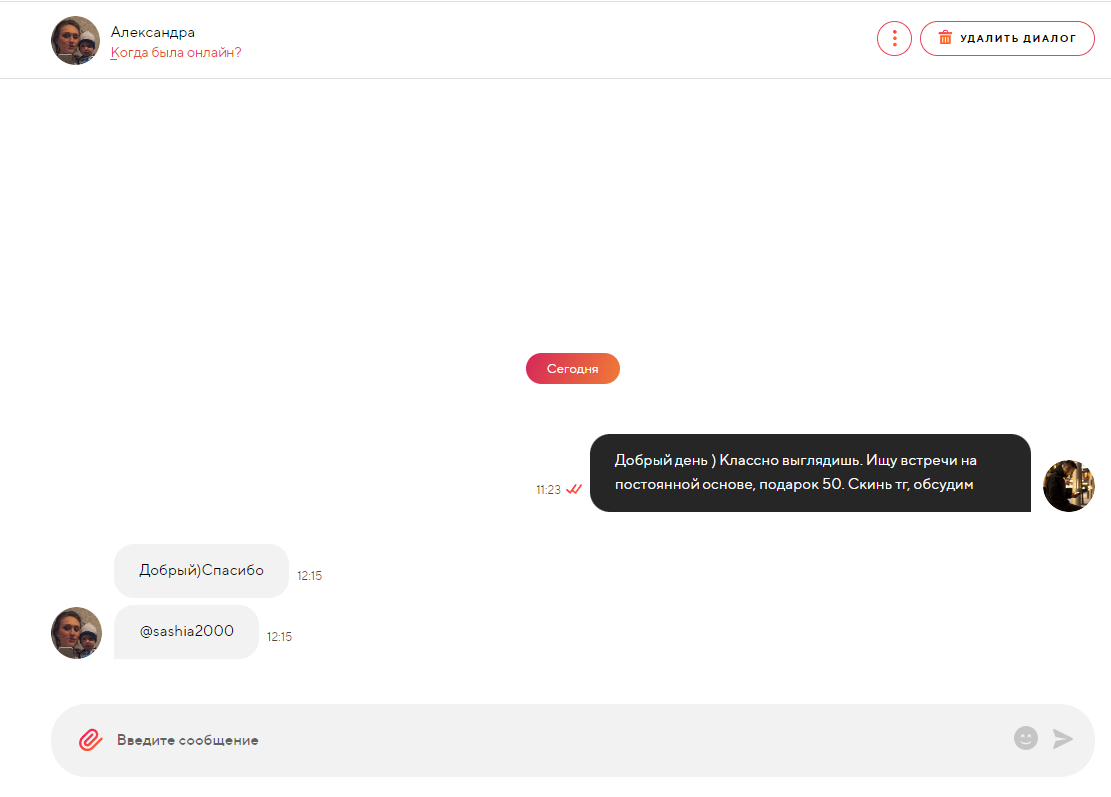Screen dimensions: 1111x797
Task: Open Александра's avatar in the header
Action: pyautogui.click(x=75, y=40)
